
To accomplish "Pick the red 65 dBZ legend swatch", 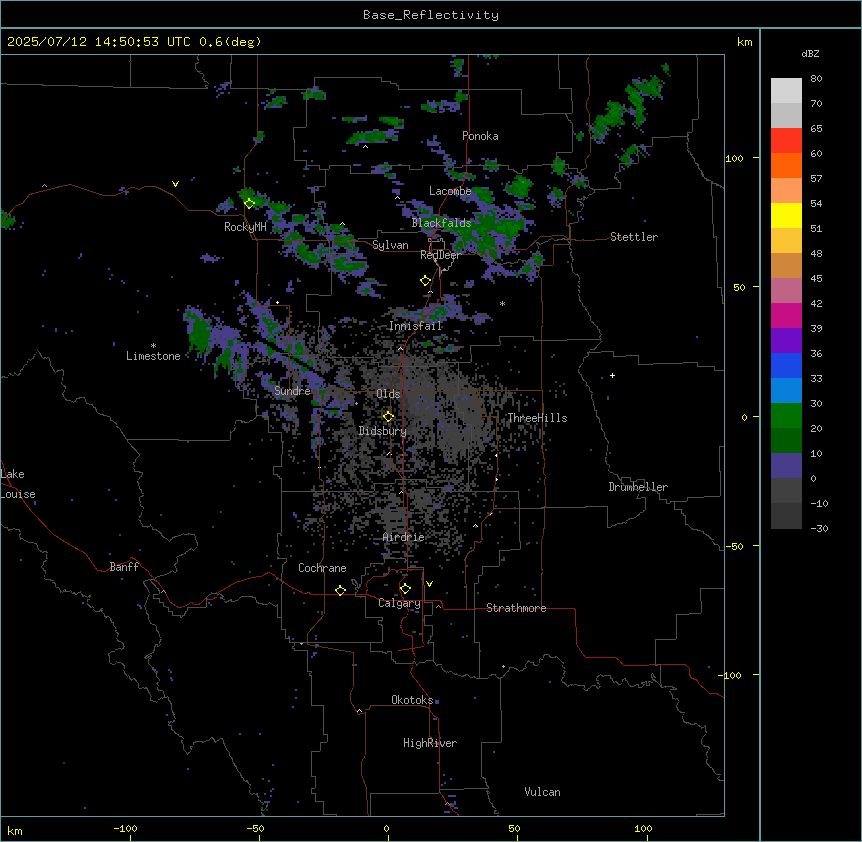I will pyautogui.click(x=786, y=141).
